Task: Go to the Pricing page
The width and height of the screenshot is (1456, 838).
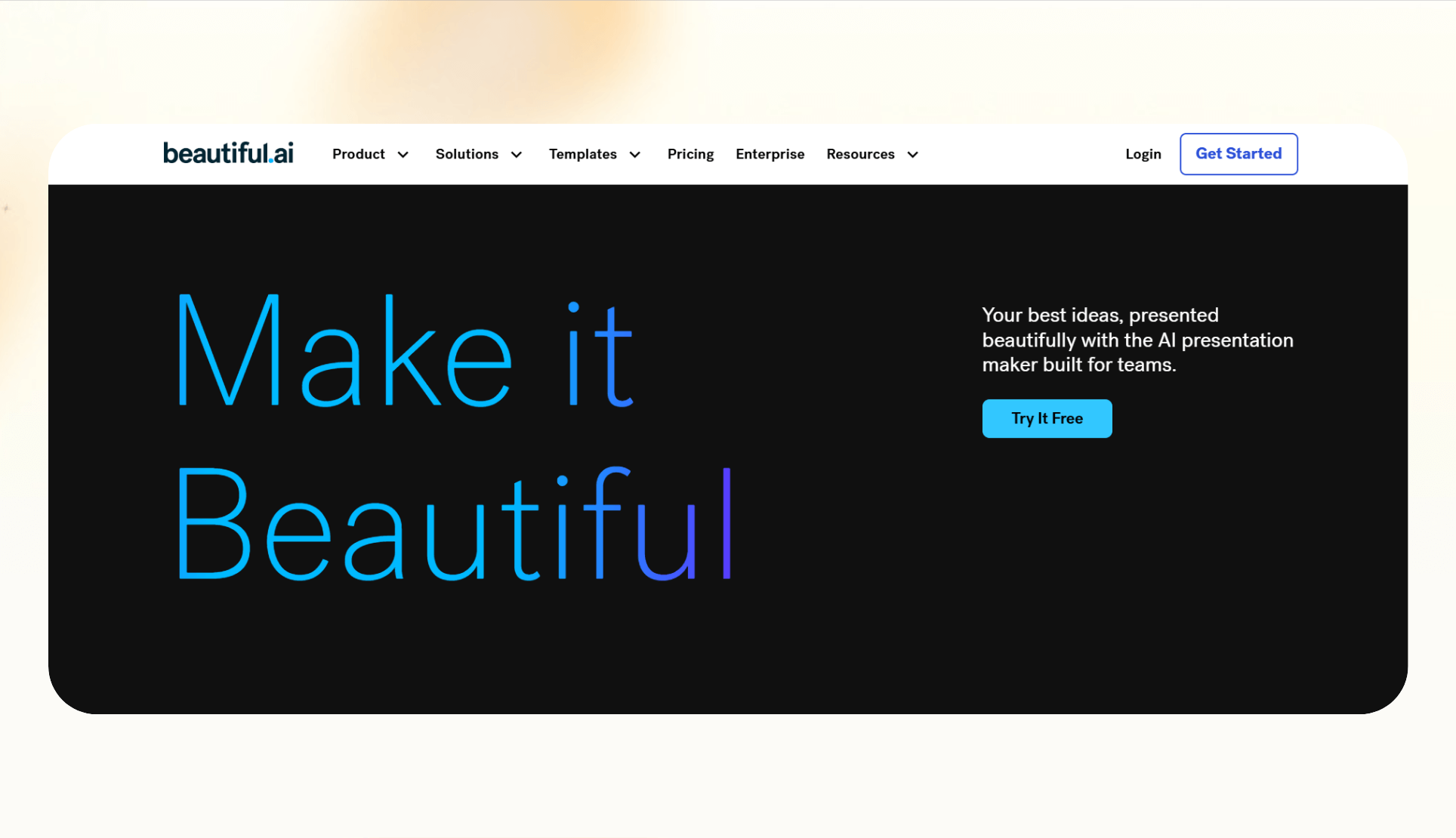Action: coord(690,154)
